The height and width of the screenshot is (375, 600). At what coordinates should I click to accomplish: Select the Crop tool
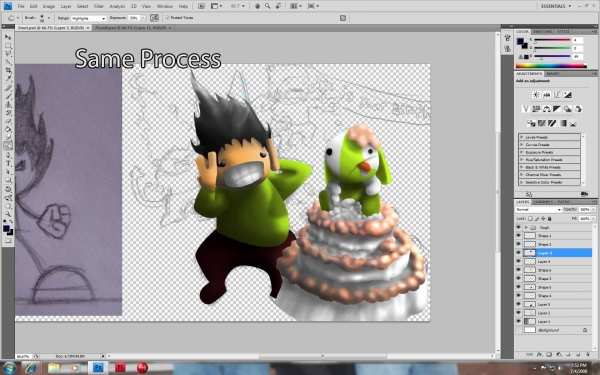click(x=8, y=71)
